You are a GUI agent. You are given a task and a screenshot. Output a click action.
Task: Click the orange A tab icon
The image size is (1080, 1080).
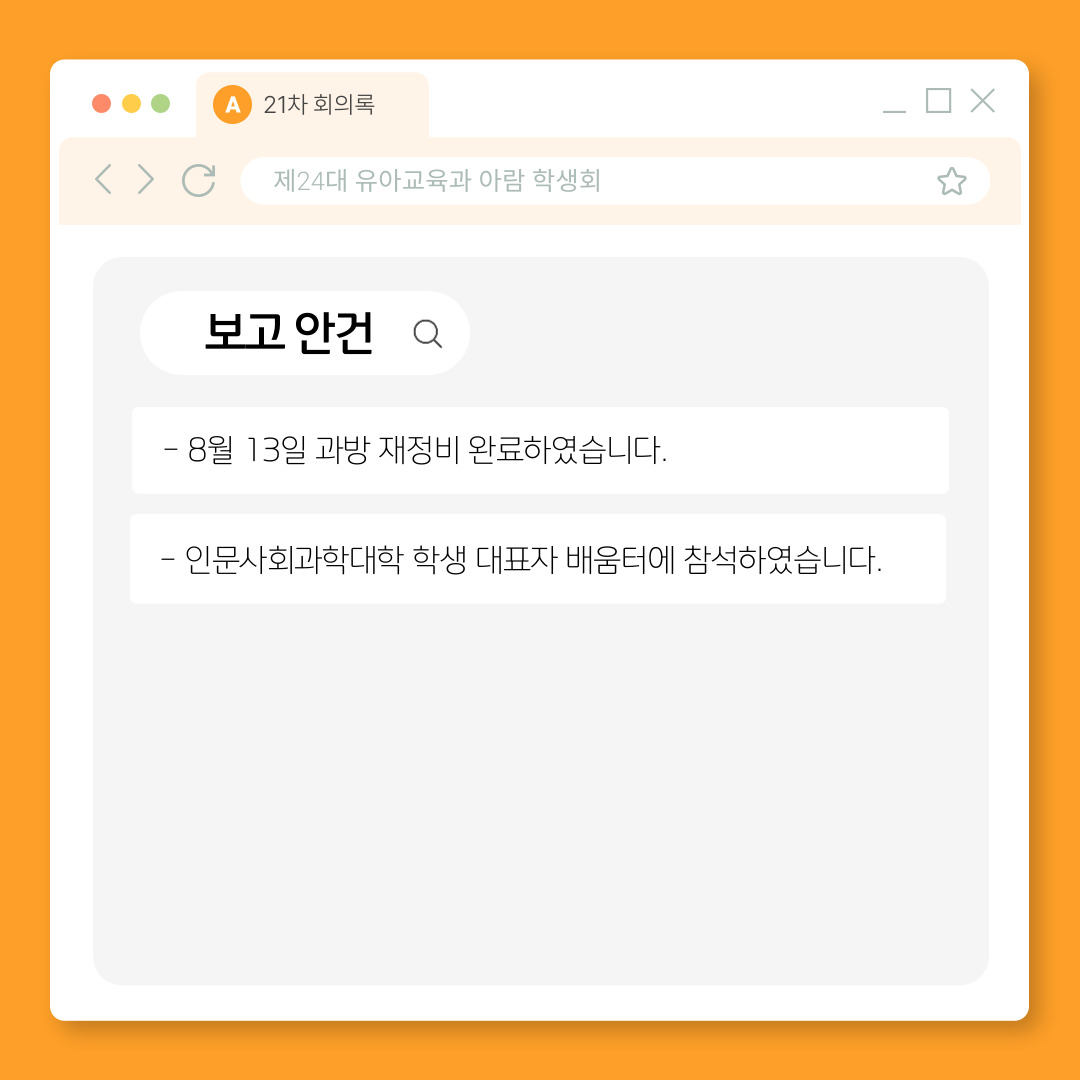pyautogui.click(x=232, y=105)
